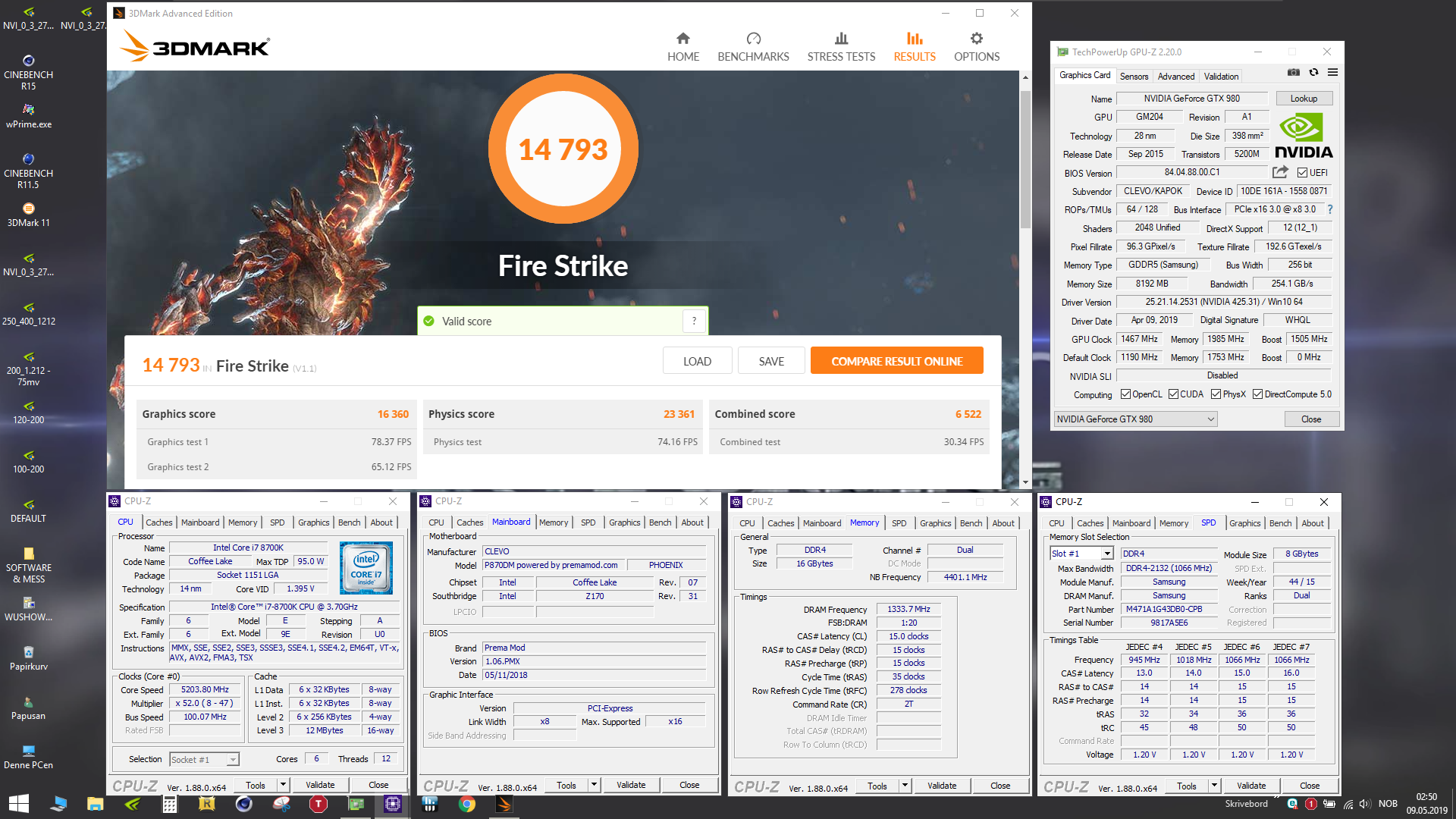The height and width of the screenshot is (819, 1456).
Task: Toggle the UEFI checkbox in GPU-Z
Action: click(x=1302, y=173)
